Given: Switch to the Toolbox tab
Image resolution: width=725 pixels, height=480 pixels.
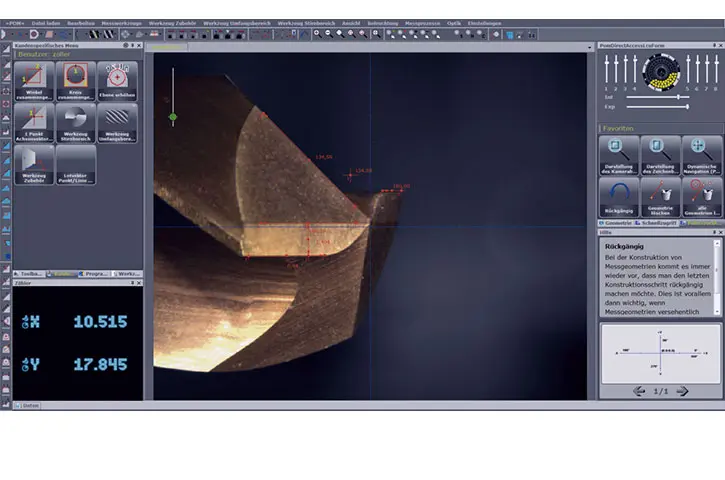Looking at the screenshot, I should 28,273.
